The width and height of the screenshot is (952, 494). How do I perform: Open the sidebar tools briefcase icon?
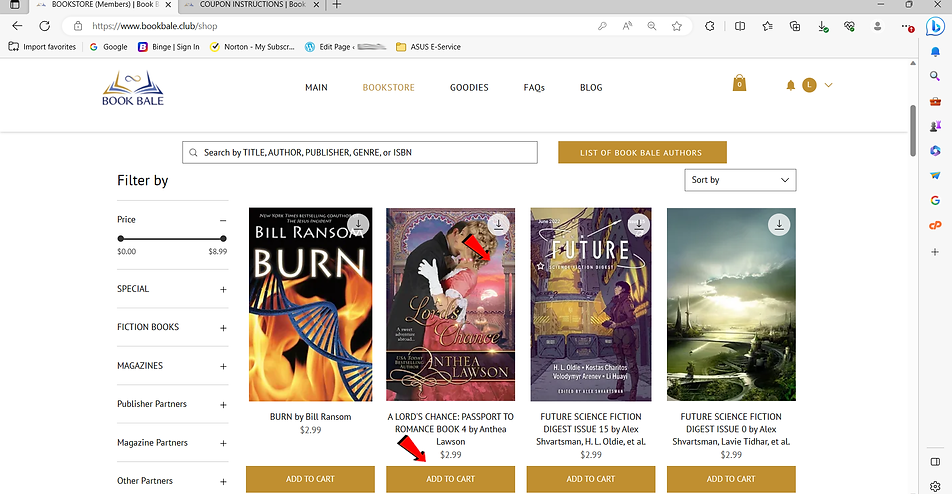tap(935, 101)
